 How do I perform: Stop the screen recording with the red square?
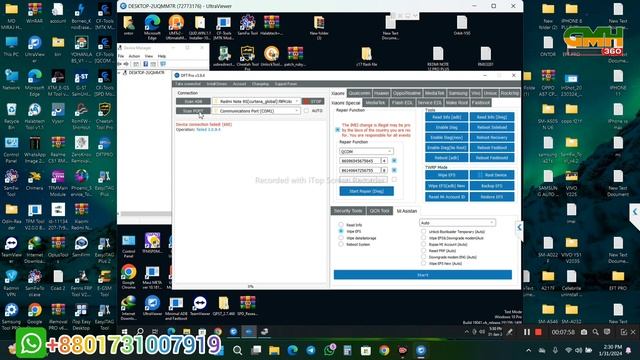538,332
